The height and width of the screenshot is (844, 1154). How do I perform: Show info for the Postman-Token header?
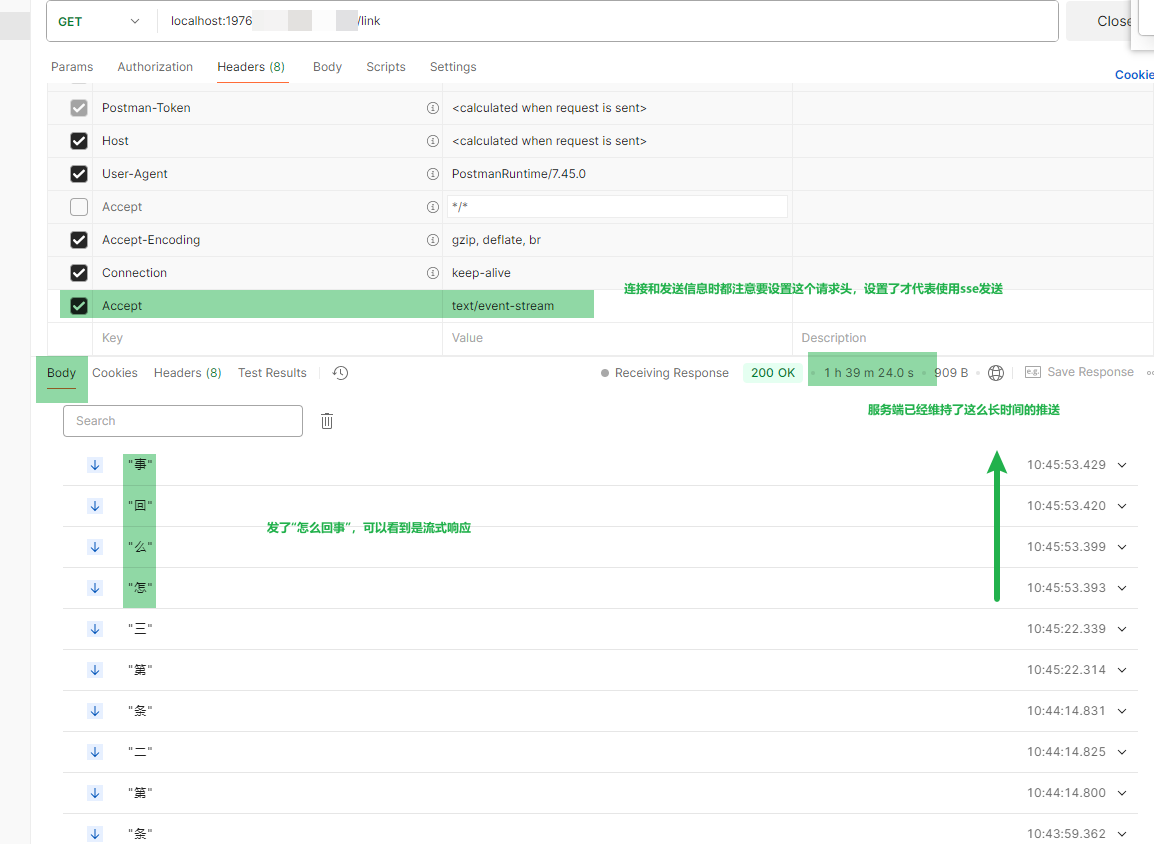[433, 108]
